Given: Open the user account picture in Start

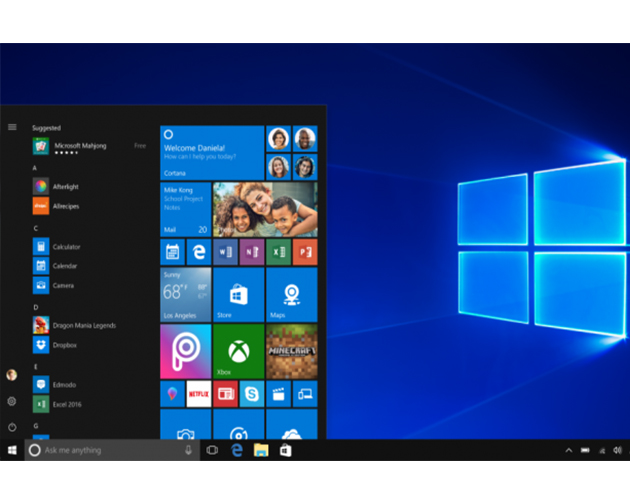Looking at the screenshot, I should (12, 375).
